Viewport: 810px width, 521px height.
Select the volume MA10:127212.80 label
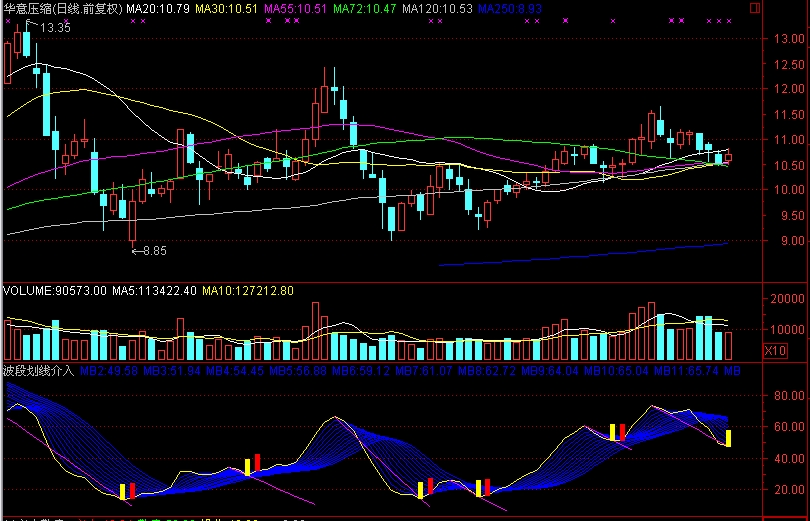[x=249, y=291]
